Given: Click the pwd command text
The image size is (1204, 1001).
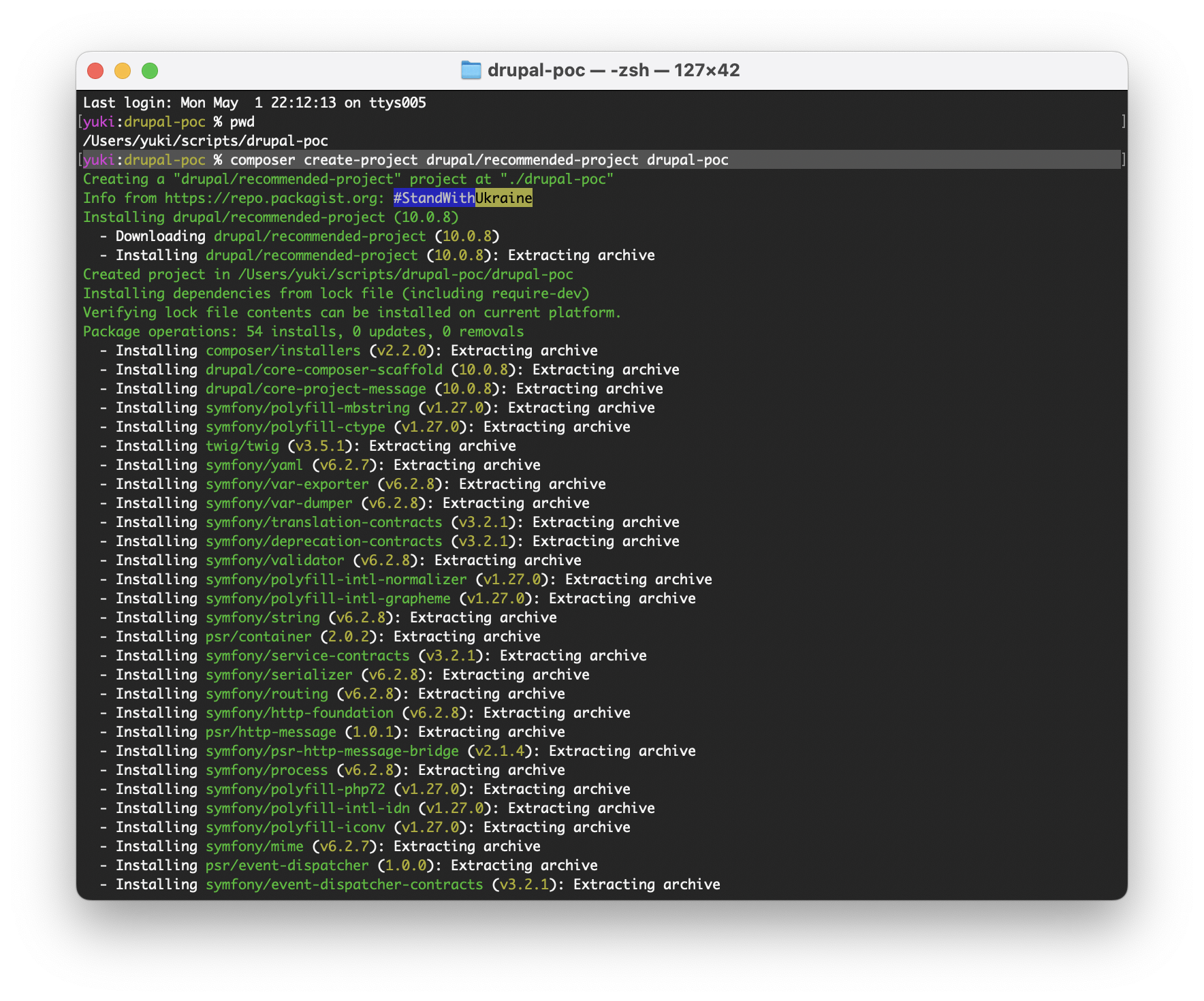Looking at the screenshot, I should pyautogui.click(x=242, y=122).
